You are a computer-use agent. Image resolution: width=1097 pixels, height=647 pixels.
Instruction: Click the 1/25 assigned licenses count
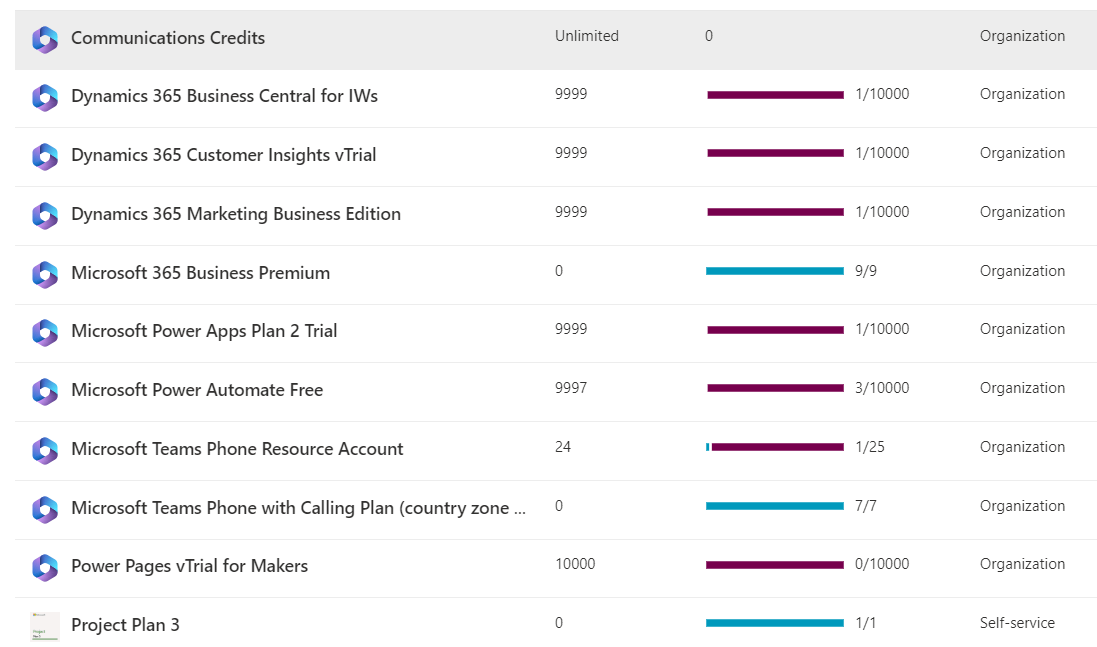tap(870, 447)
